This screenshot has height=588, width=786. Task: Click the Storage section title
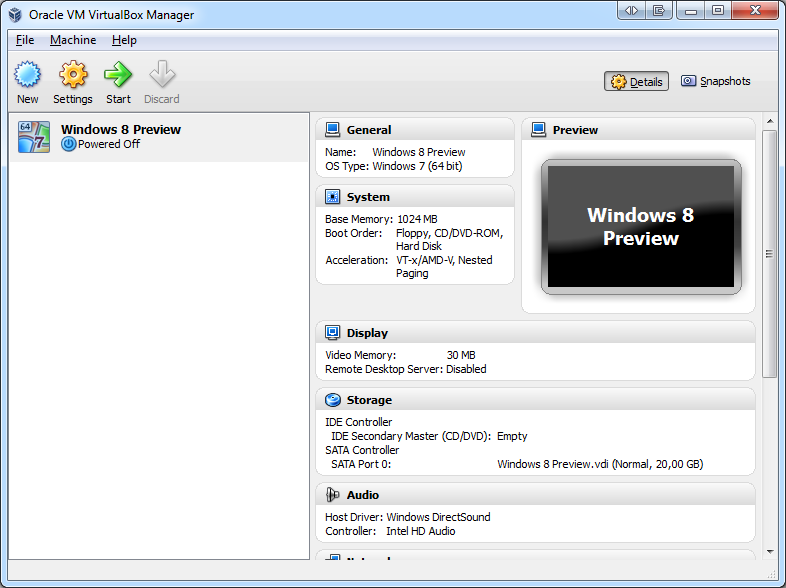pyautogui.click(x=369, y=400)
